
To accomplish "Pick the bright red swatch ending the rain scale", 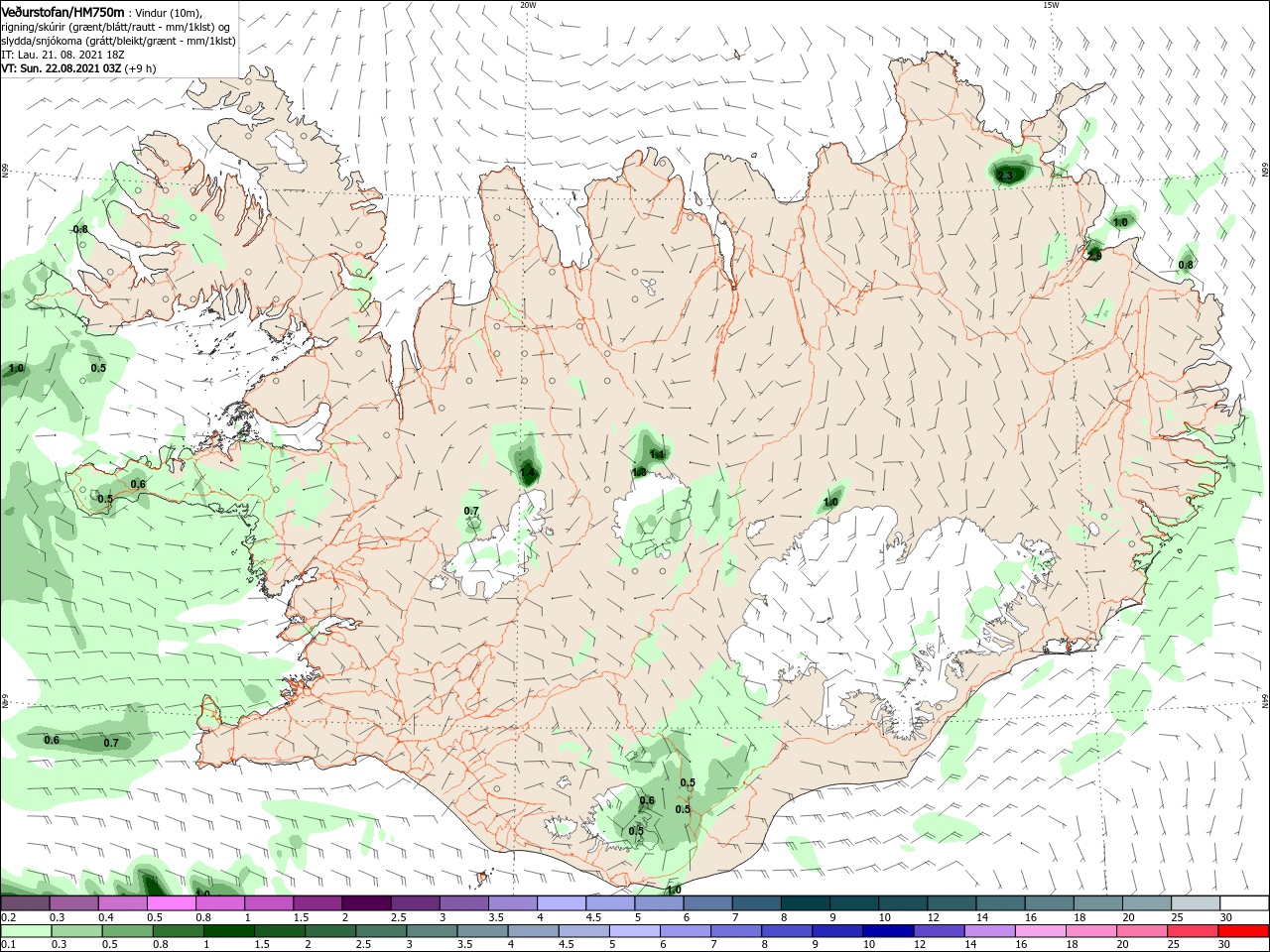I will [1243, 931].
